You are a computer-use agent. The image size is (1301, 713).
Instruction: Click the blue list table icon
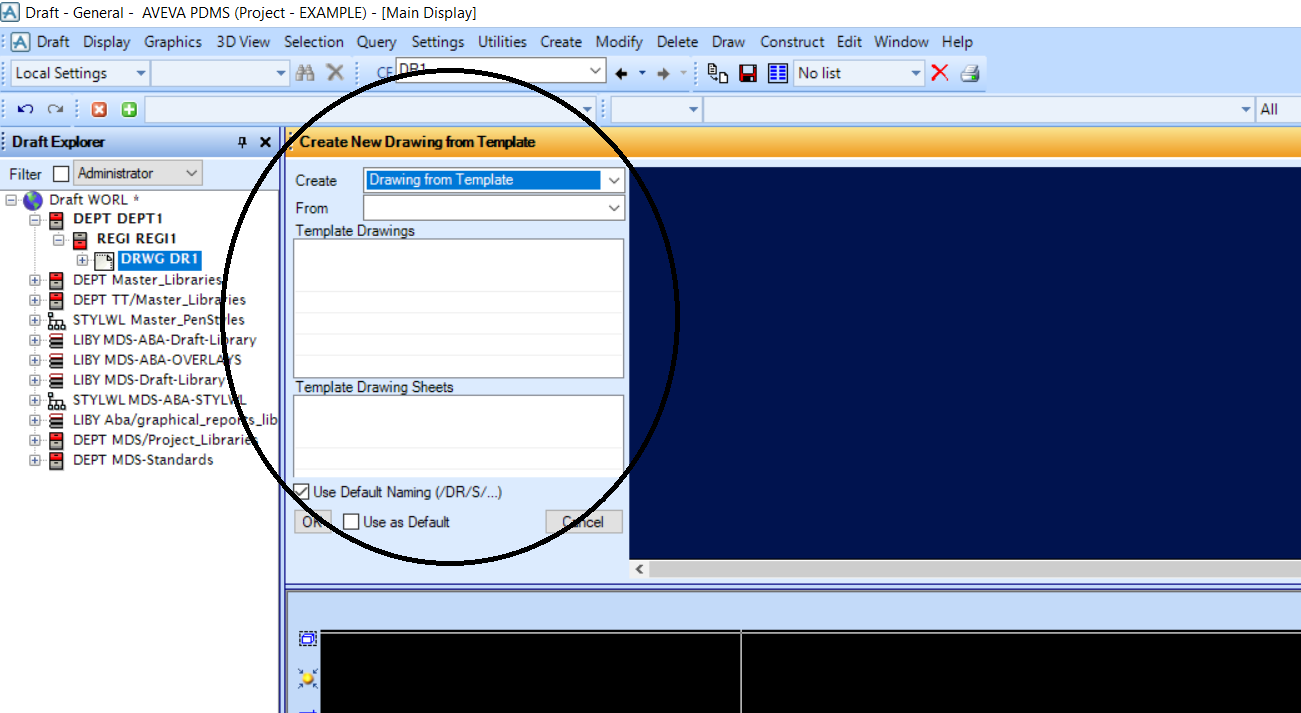pos(778,73)
